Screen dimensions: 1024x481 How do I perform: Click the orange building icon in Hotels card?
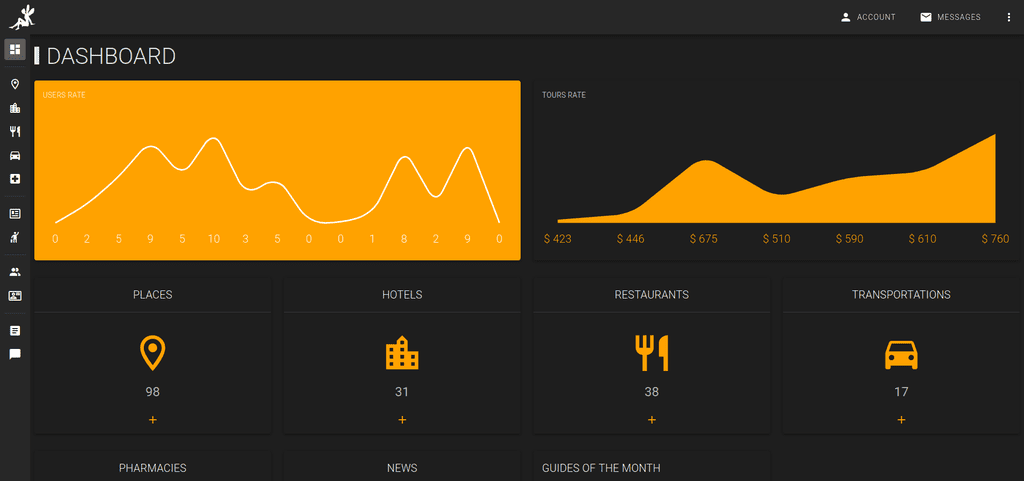pyautogui.click(x=402, y=353)
